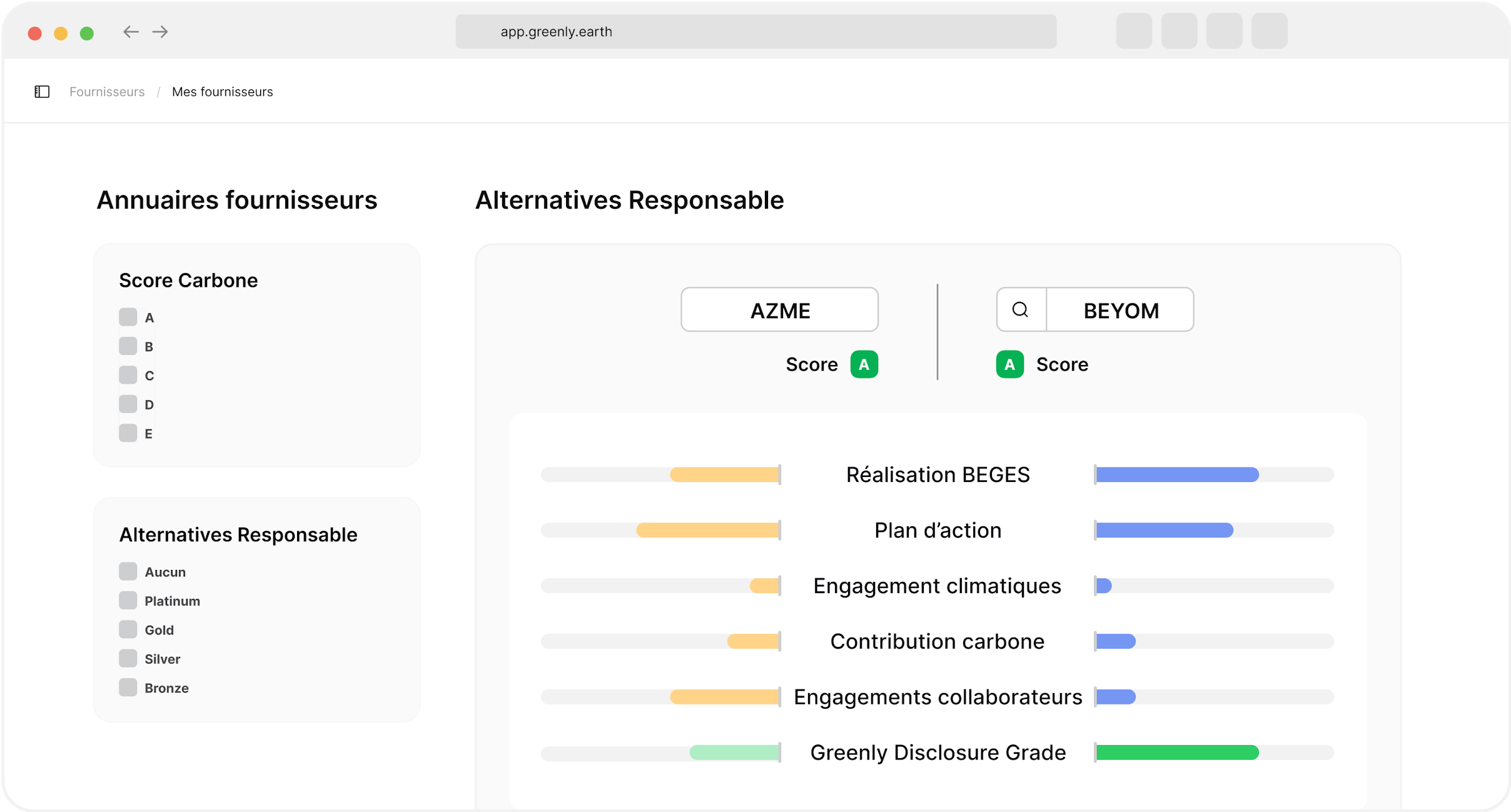Enable the Bronze filter checkbox
The width and height of the screenshot is (1511, 812).
pyautogui.click(x=128, y=688)
